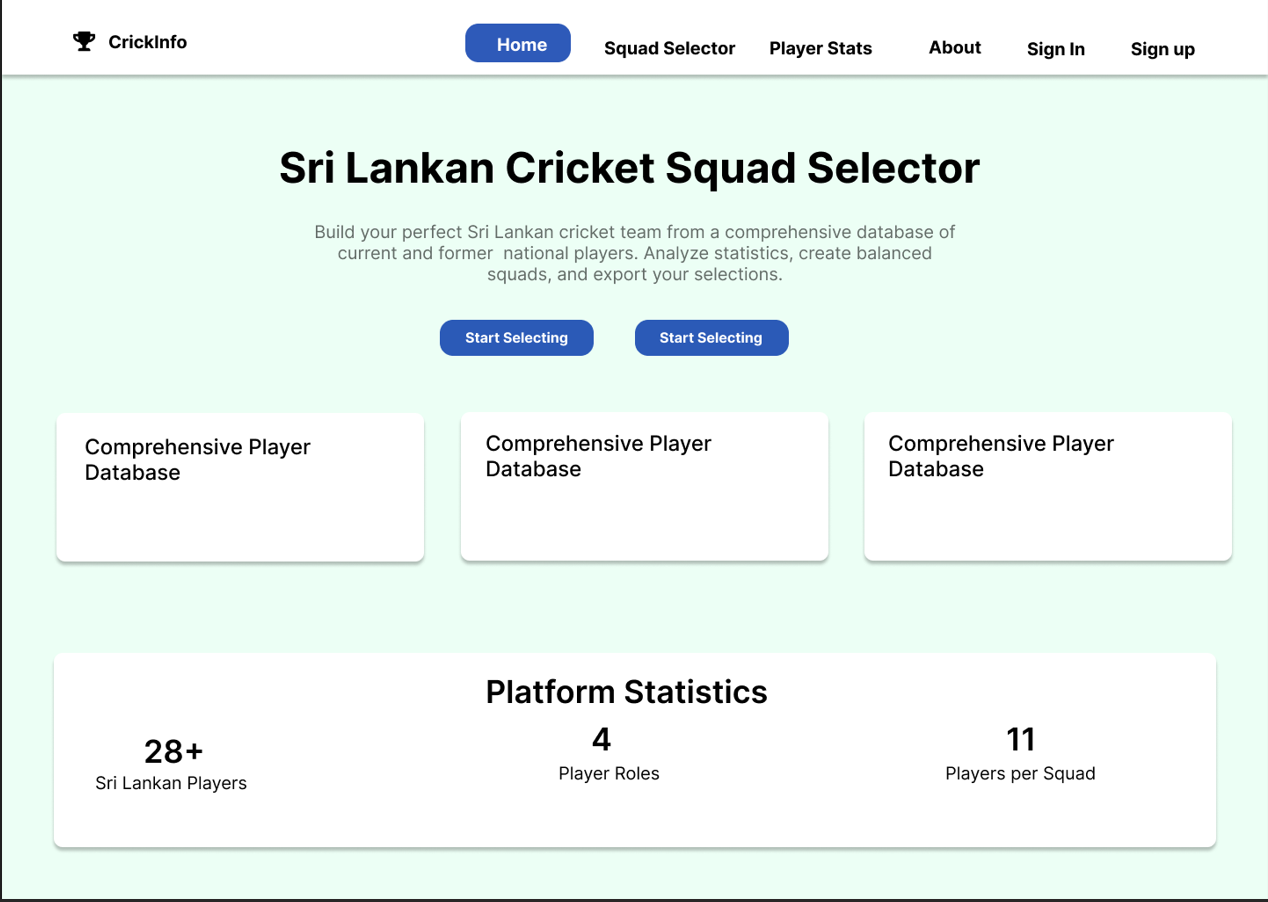Click the 28+ Sri Lankan Players statistic
The image size is (1268, 902).
[x=171, y=765]
